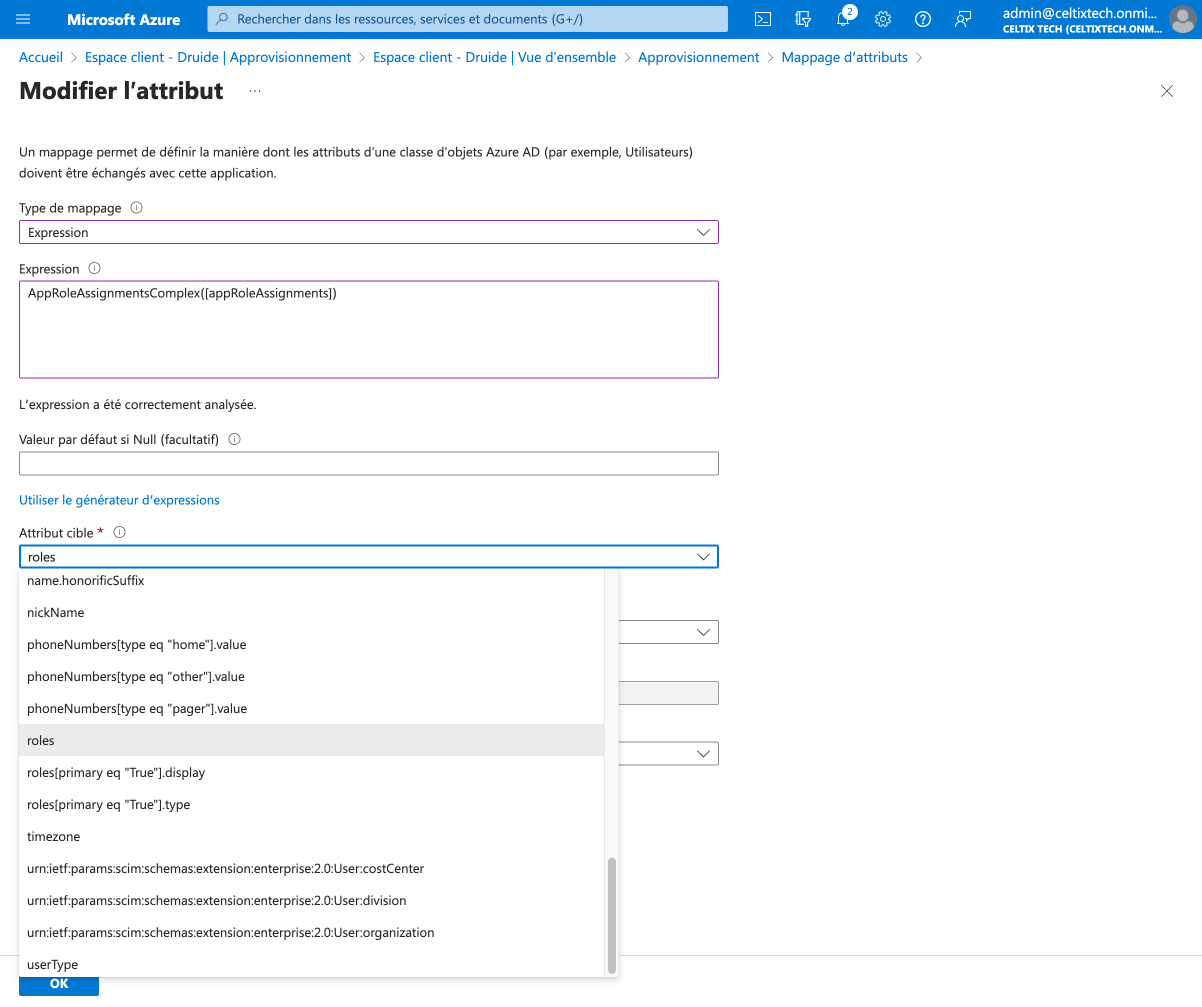Go to the Approvisionnement breadcrumb

(x=699, y=57)
